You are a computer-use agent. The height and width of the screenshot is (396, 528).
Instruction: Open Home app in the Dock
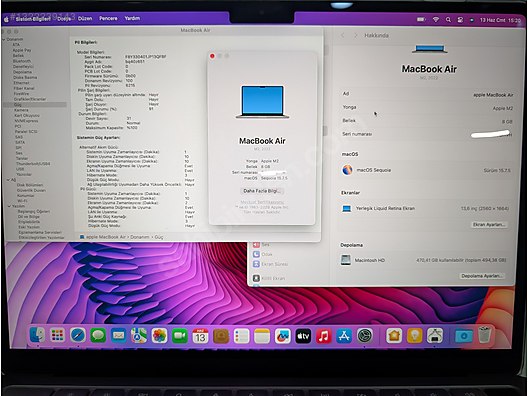click(x=394, y=335)
